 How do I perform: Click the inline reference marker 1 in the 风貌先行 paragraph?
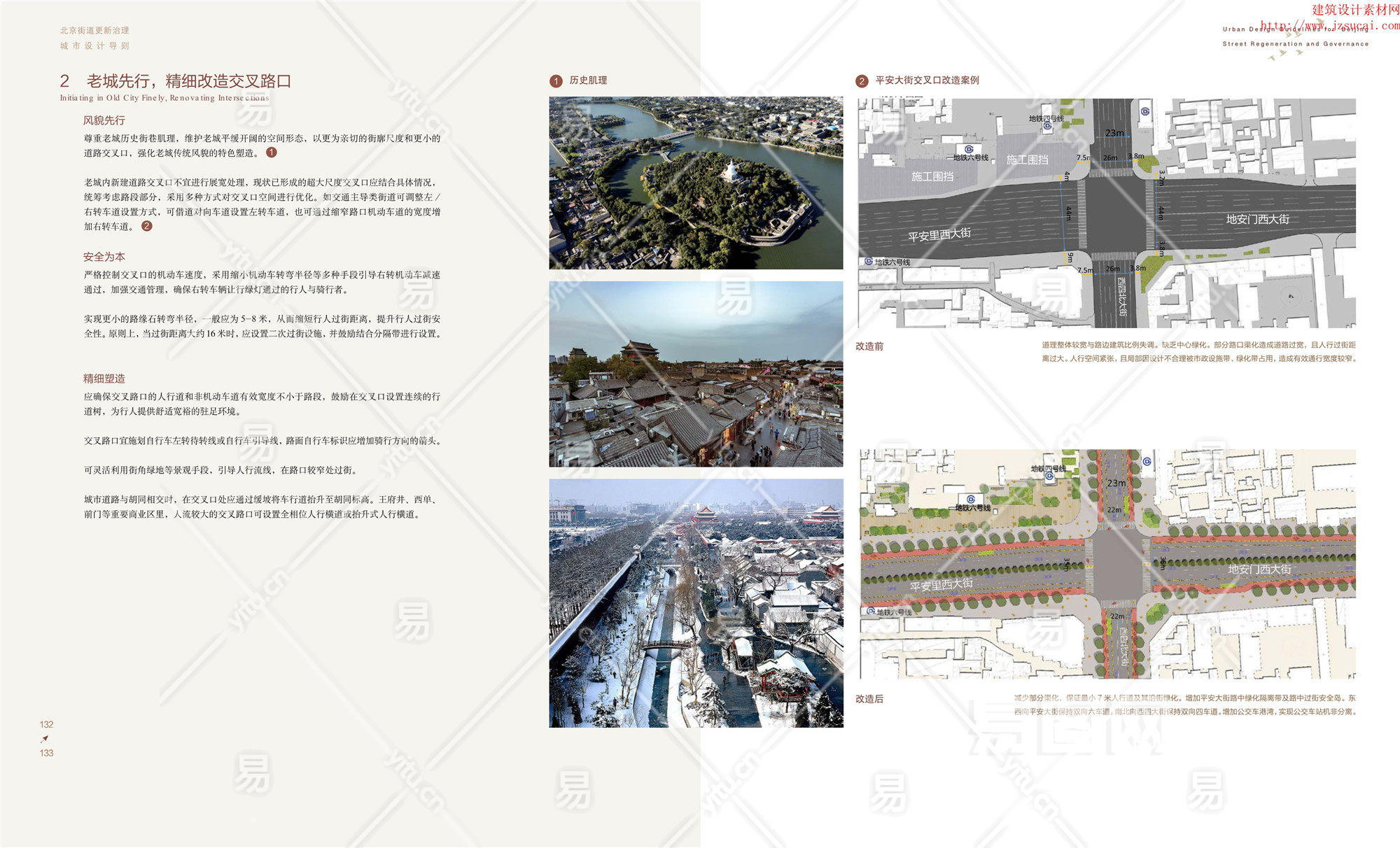(272, 153)
